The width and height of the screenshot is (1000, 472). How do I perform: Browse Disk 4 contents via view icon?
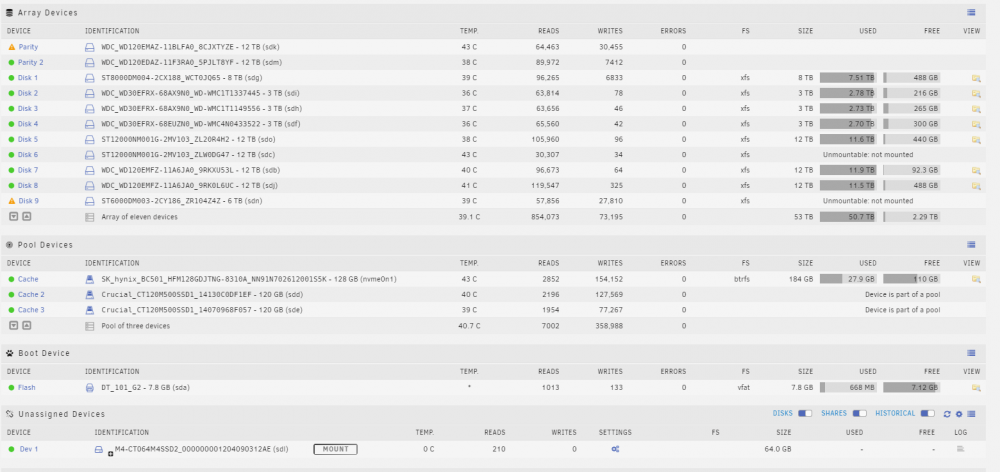(975, 124)
